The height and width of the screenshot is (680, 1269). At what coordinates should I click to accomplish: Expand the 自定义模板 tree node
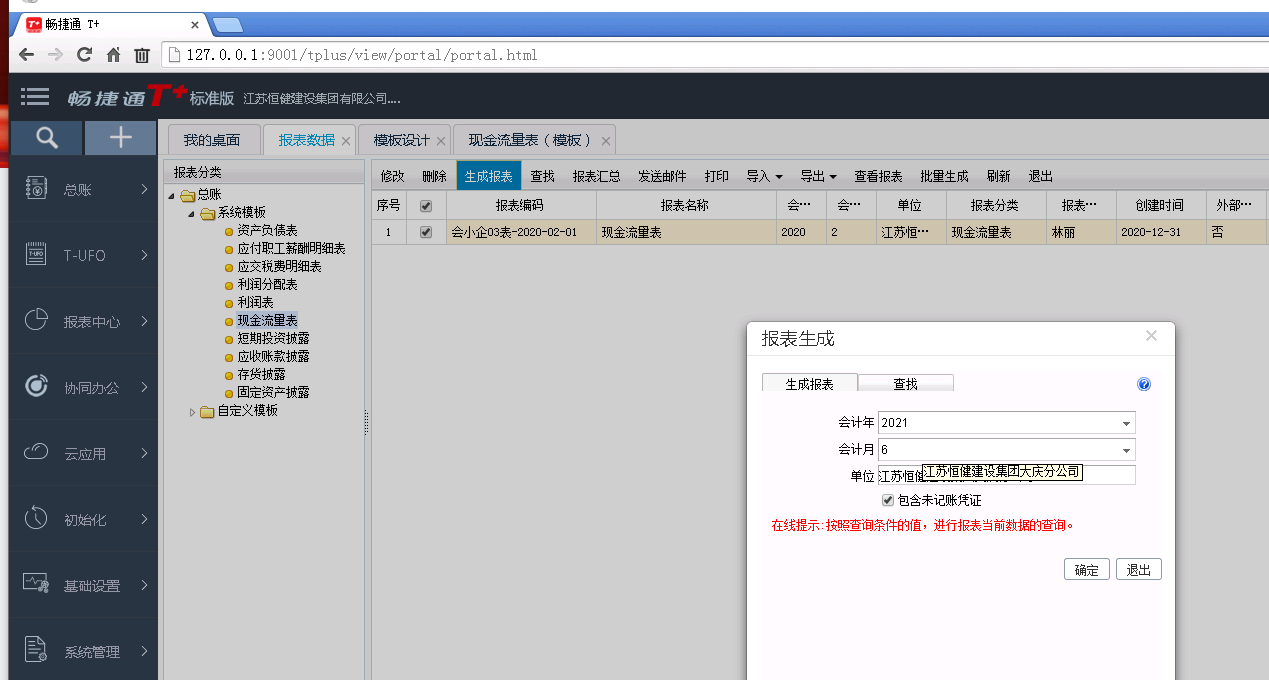tap(192, 411)
